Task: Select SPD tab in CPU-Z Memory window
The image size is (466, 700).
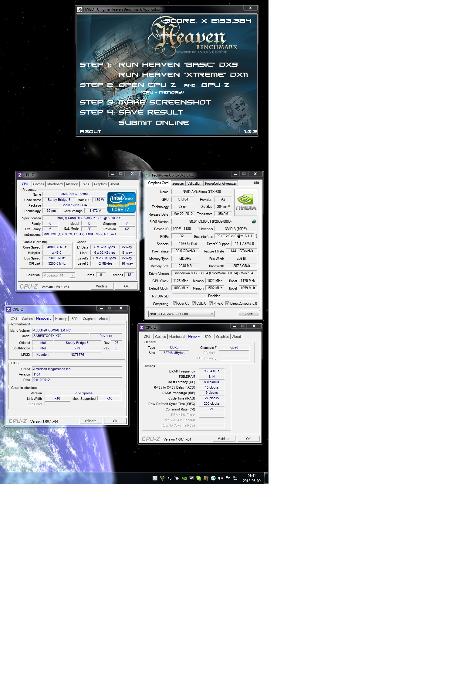Action: pos(207,337)
